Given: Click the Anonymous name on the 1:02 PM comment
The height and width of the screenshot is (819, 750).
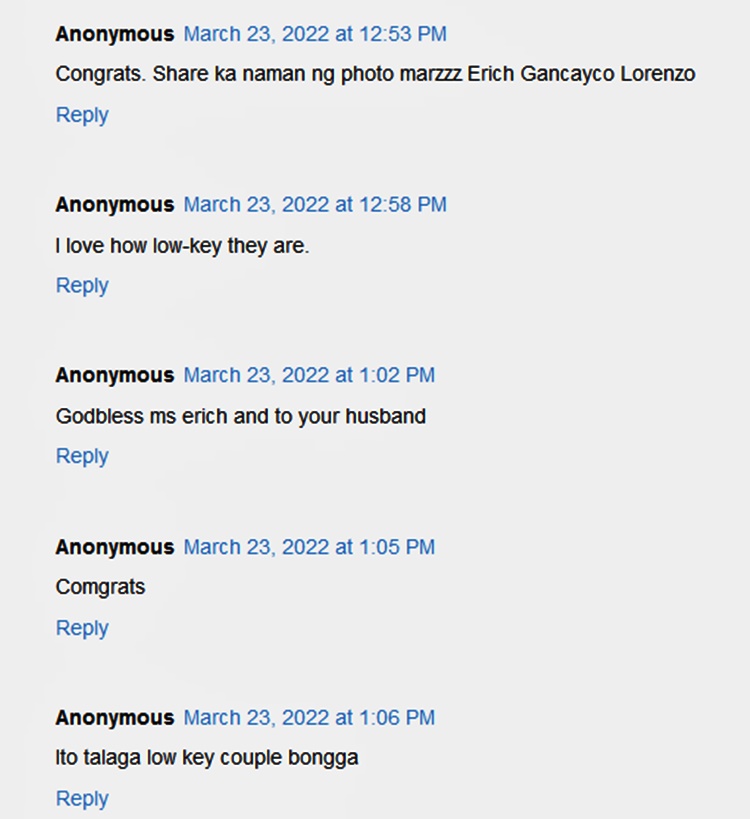Looking at the screenshot, I should tap(115, 376).
